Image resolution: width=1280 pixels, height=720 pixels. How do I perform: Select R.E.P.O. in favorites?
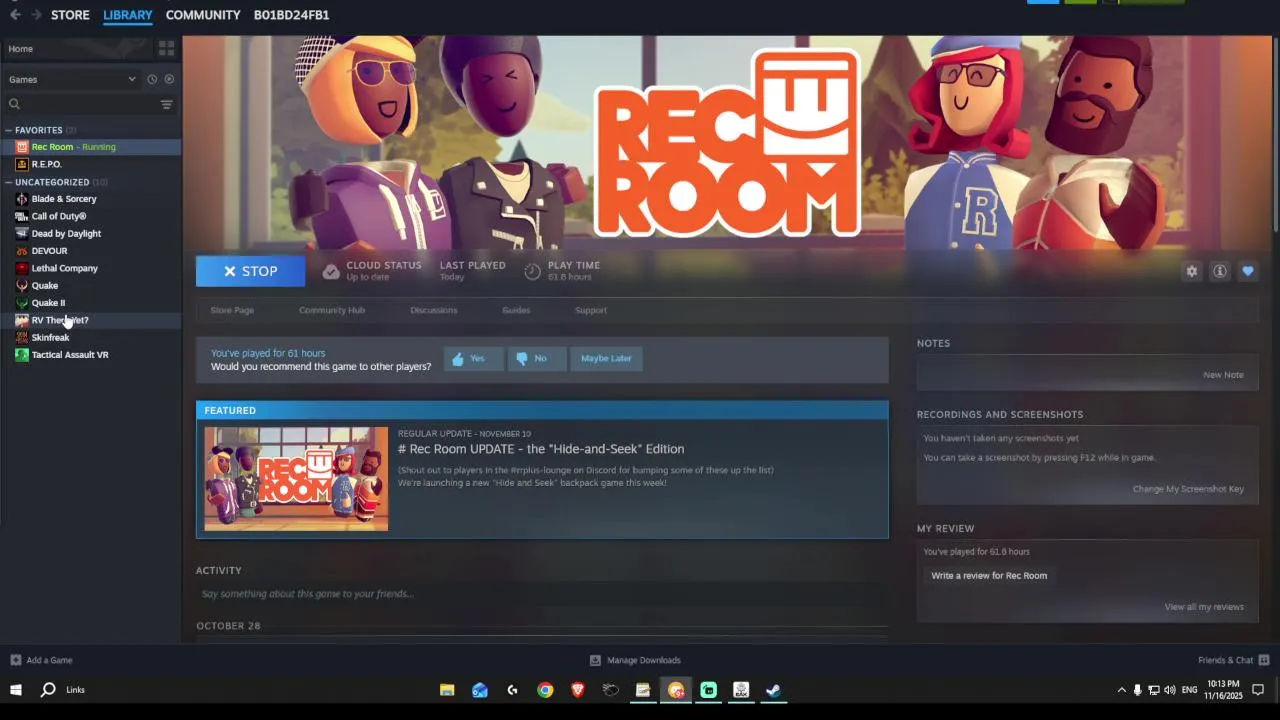click(x=90, y=164)
